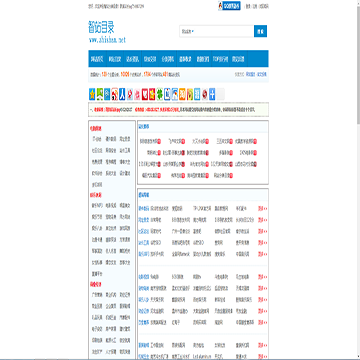Select the second tab in blue navigation bar

[x=115, y=59]
